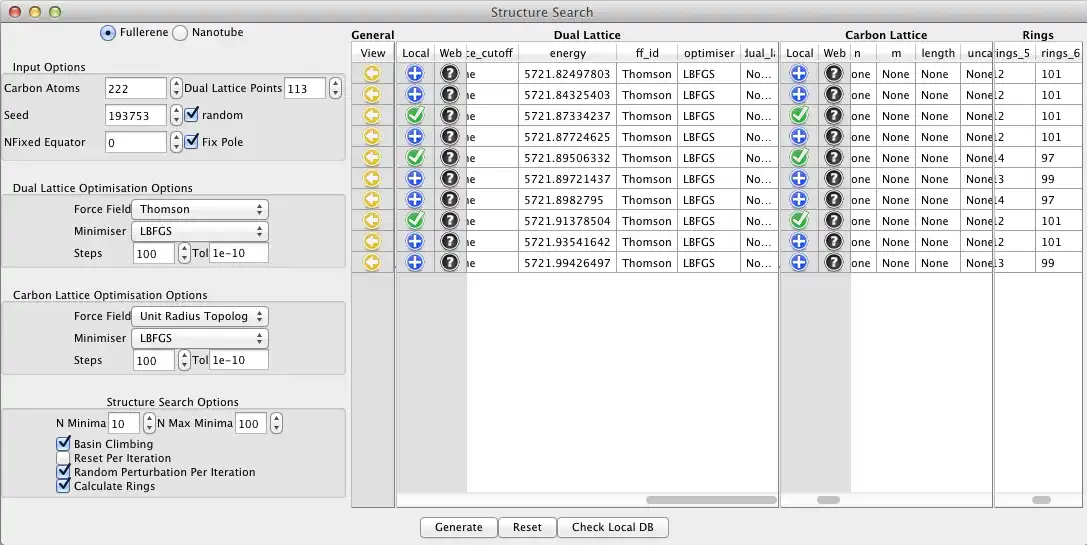This screenshot has width=1087, height=545.
Task: Click the View column header
Action: tap(373, 53)
